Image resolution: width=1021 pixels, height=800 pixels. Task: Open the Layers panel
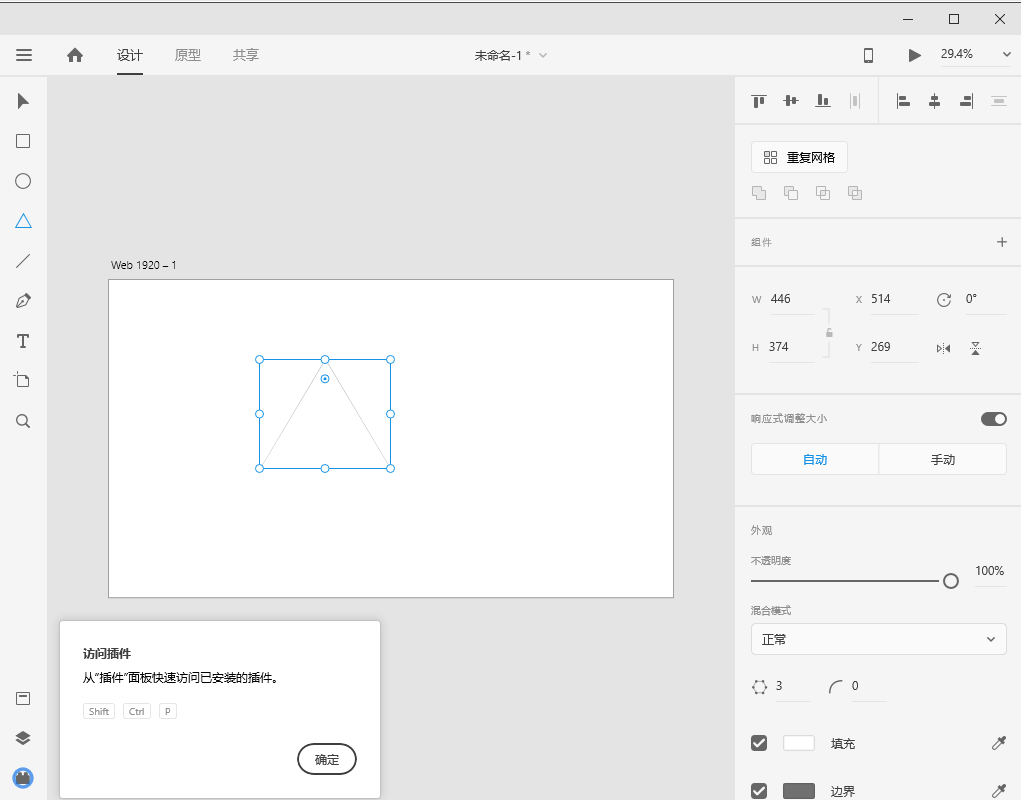[23, 738]
